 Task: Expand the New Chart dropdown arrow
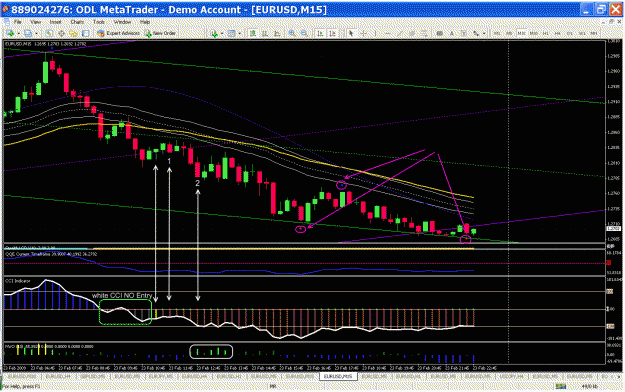click(19, 33)
